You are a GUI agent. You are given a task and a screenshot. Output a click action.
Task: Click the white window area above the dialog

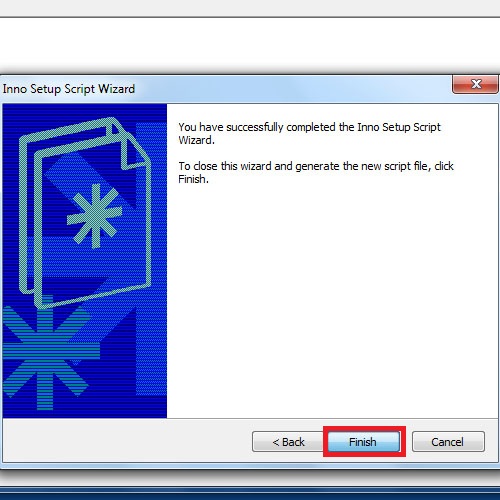pos(250,45)
